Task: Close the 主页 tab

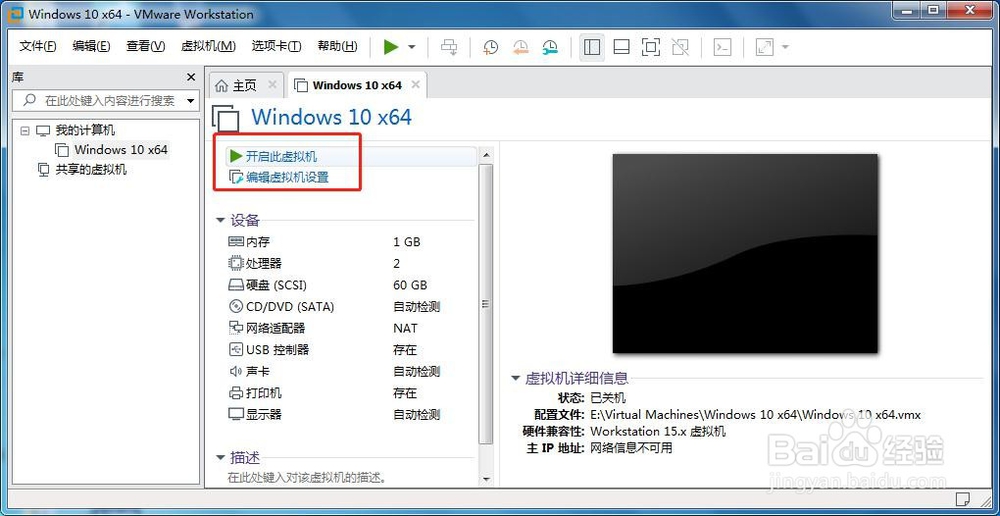Action: [x=272, y=85]
